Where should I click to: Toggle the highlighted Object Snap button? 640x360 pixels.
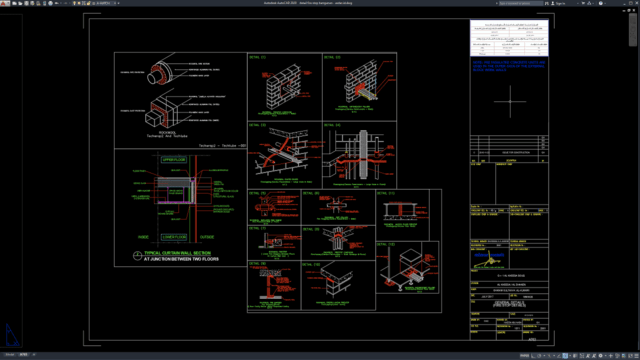click(565, 356)
